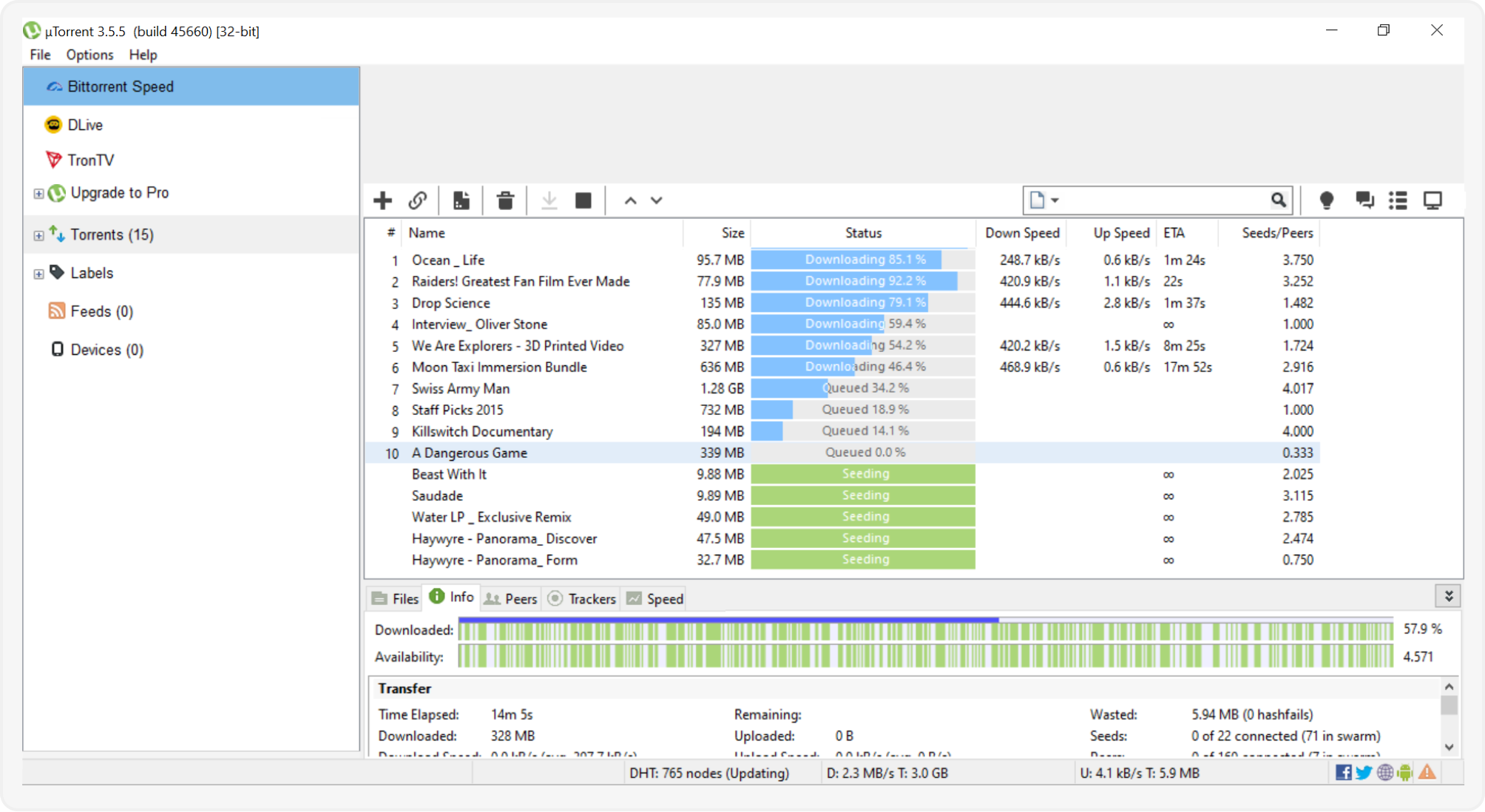Switch to the Peers tab

point(510,598)
